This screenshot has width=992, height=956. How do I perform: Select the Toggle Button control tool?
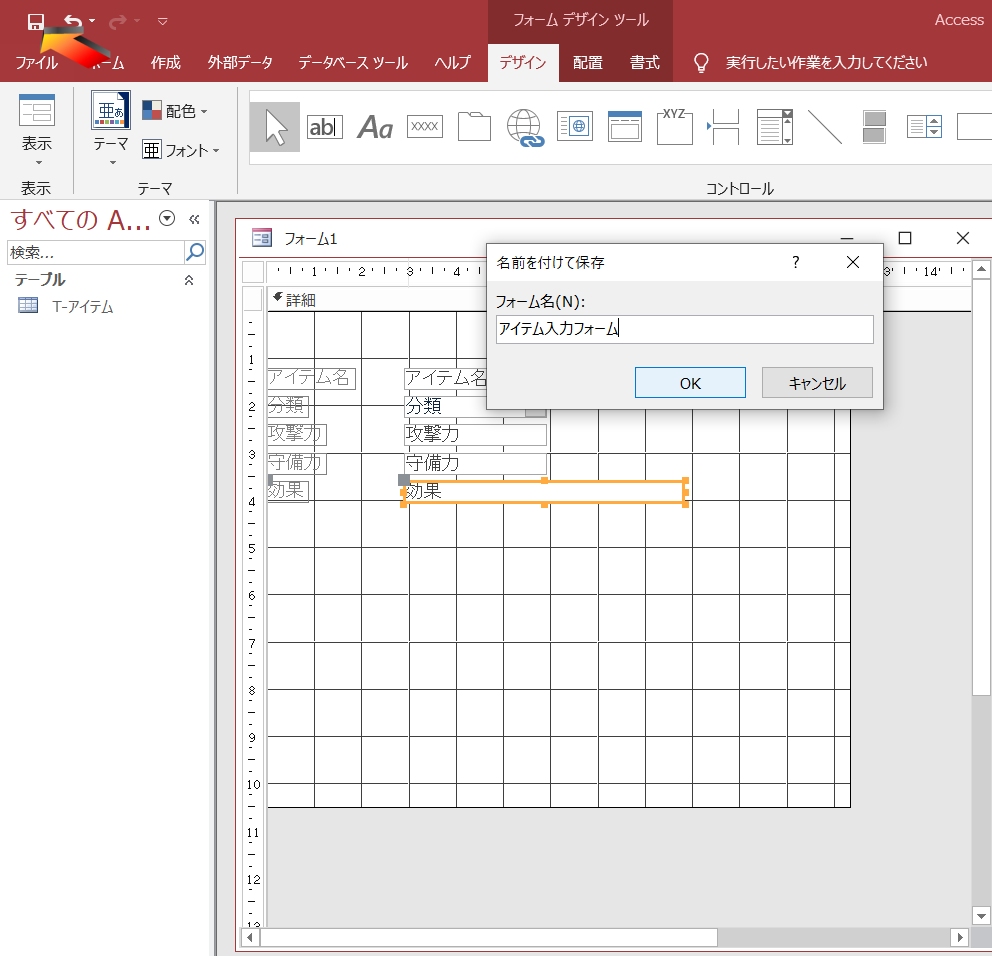[874, 127]
